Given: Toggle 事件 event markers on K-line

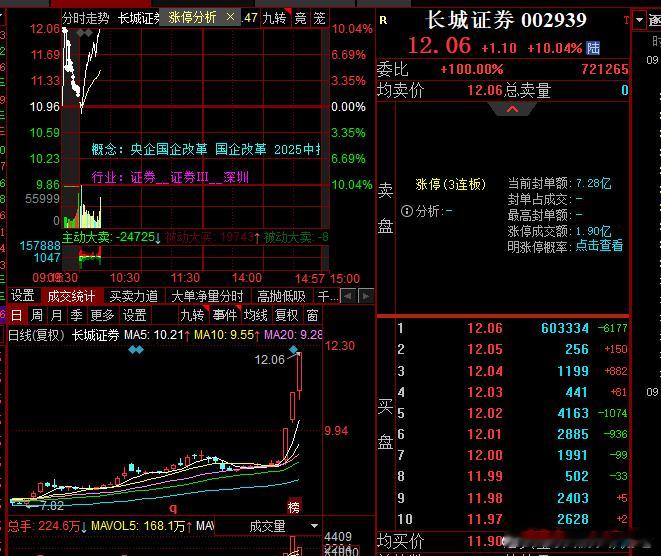Looking at the screenshot, I should 225,315.
